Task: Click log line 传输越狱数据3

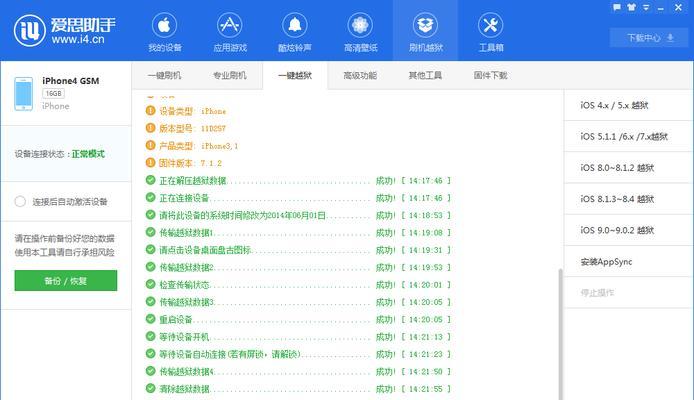Action: click(298, 302)
